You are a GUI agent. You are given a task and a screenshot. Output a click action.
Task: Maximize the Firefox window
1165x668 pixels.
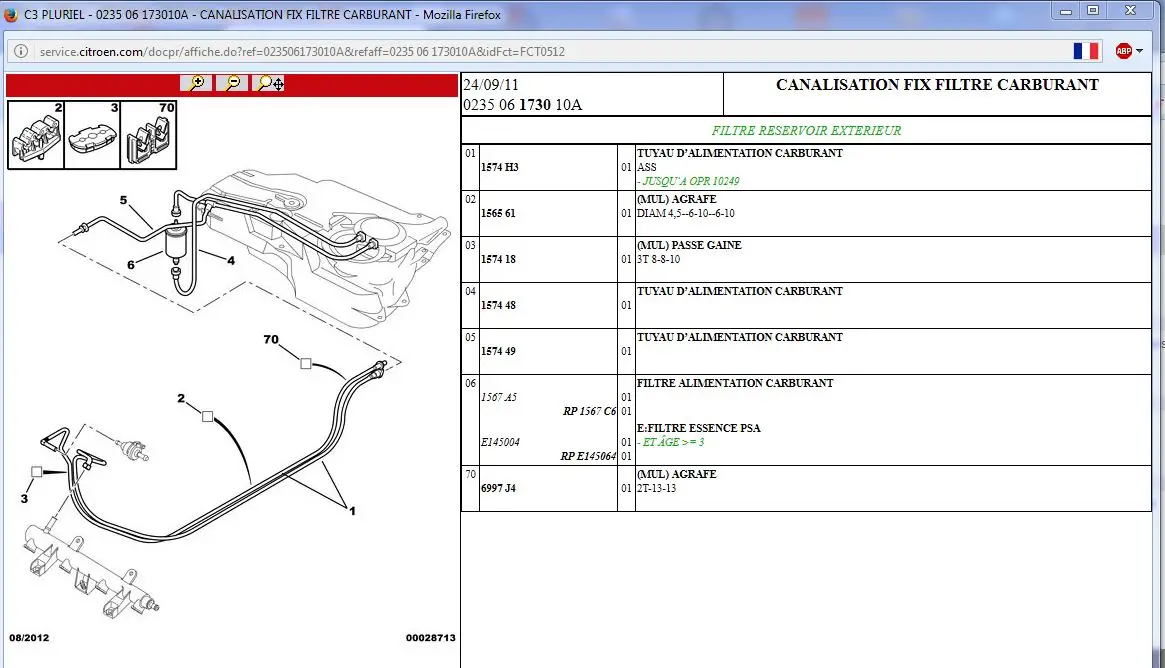point(1092,10)
